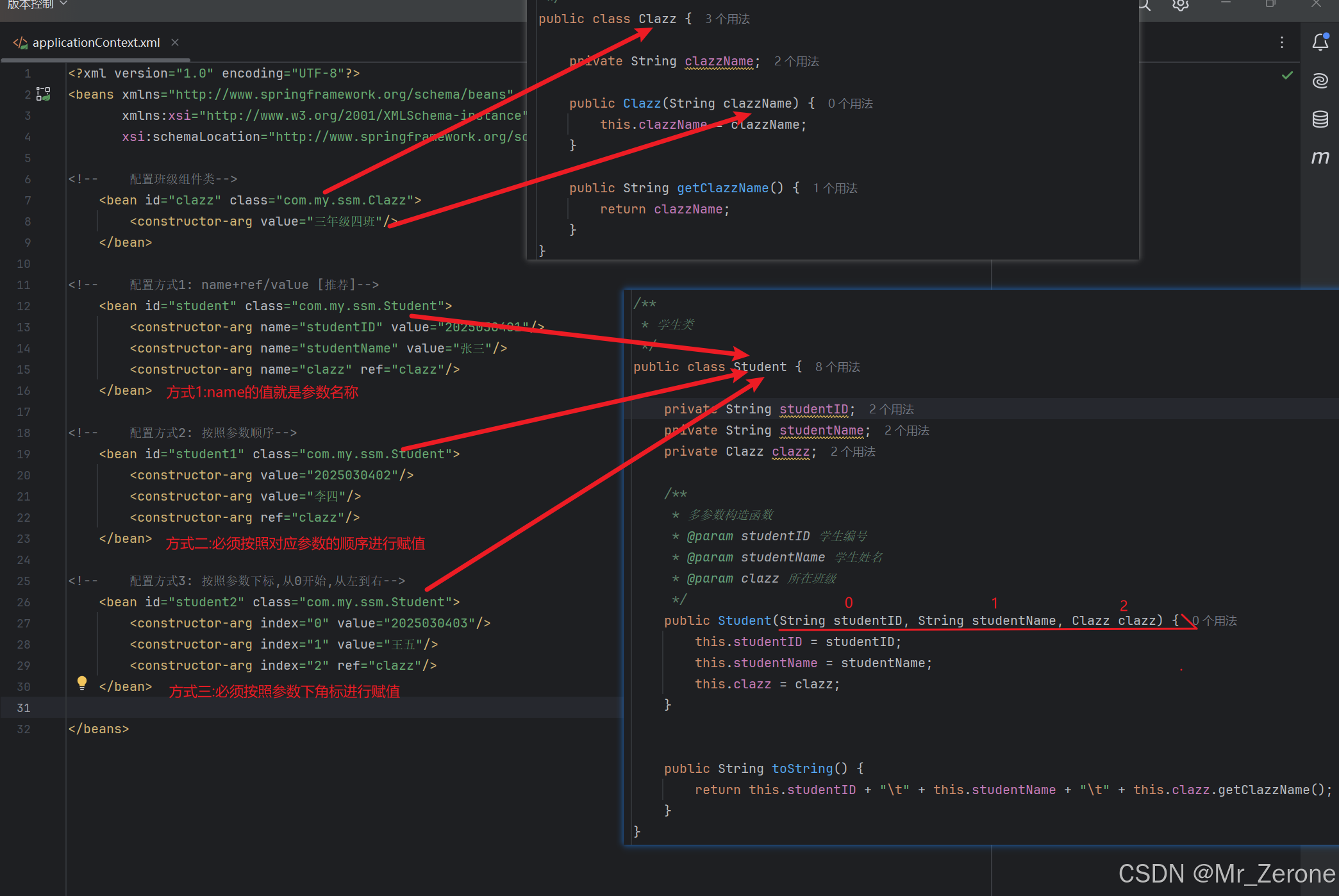Screen dimensions: 1339x896
Task: Open IDE settings via the gear icon
Action: pos(1179,5)
